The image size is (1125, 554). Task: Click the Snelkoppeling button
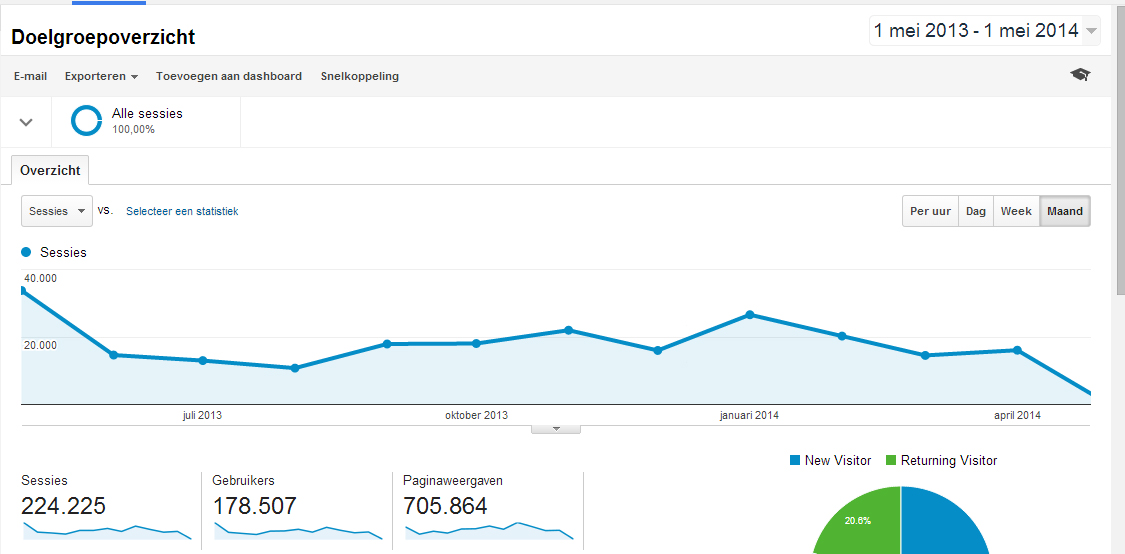[359, 76]
